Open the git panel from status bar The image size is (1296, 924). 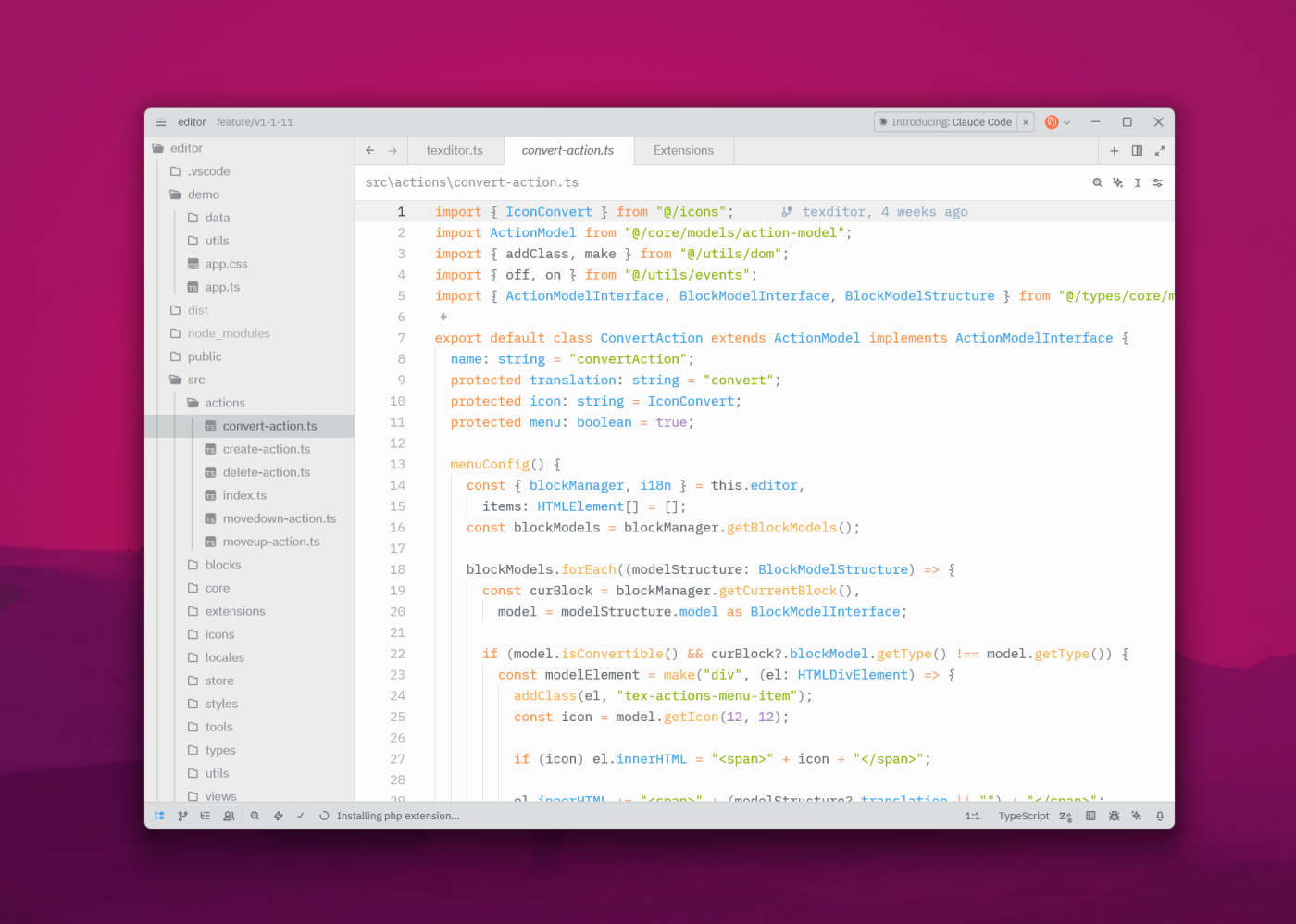pyautogui.click(x=182, y=816)
